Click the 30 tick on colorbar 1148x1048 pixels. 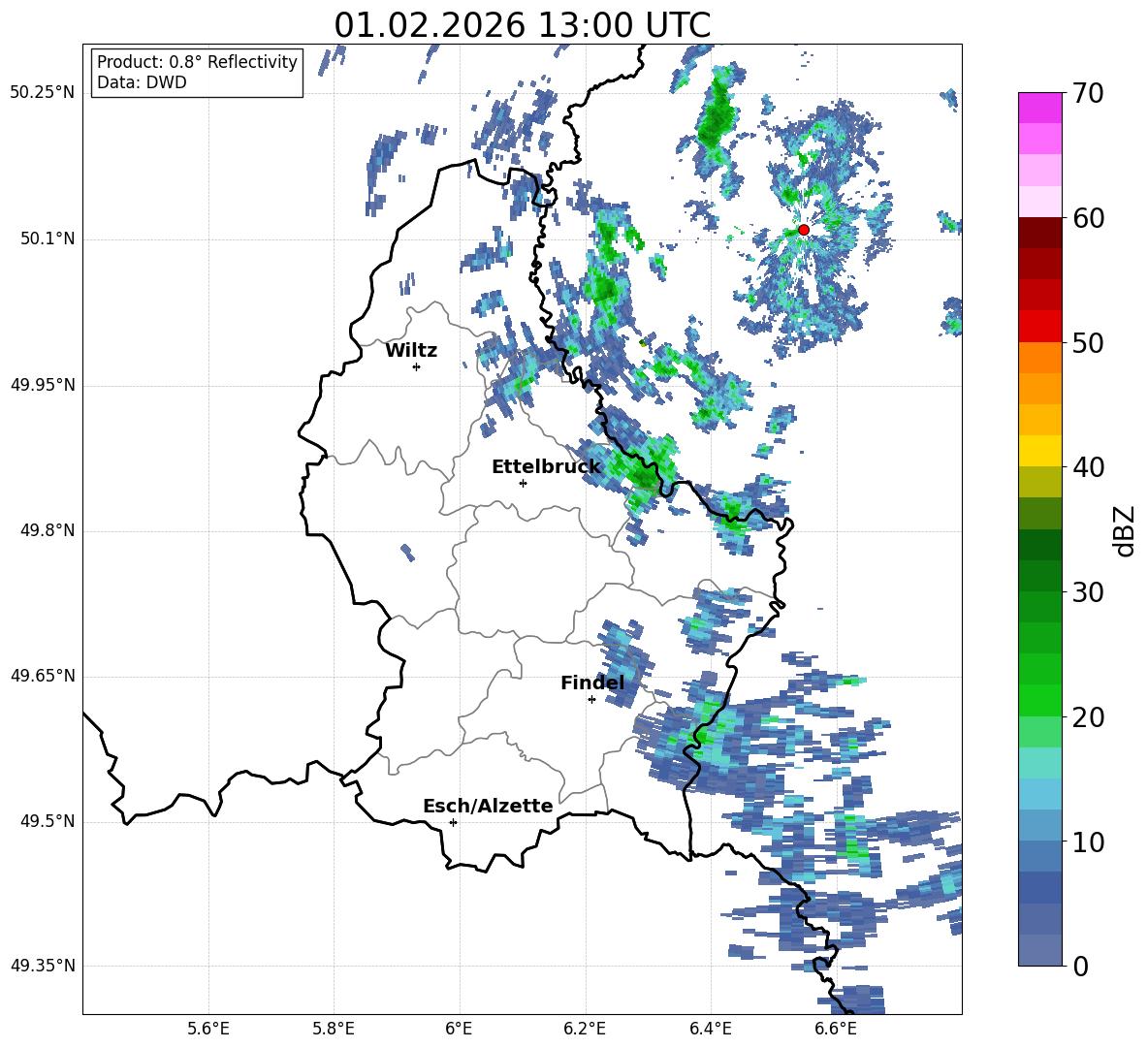tap(1088, 592)
